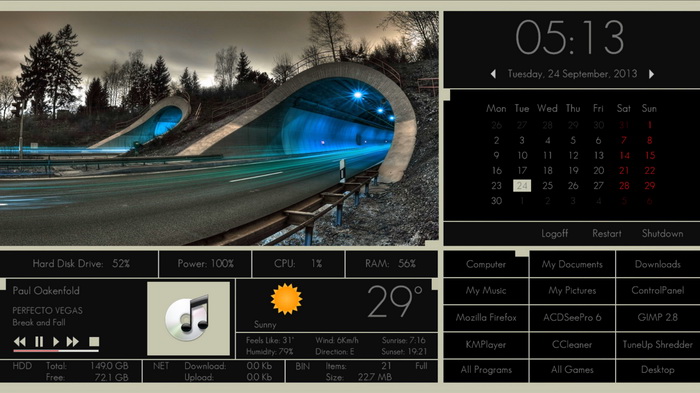Image resolution: width=700 pixels, height=393 pixels.
Task: Start playback with the play icon
Action: [56, 342]
